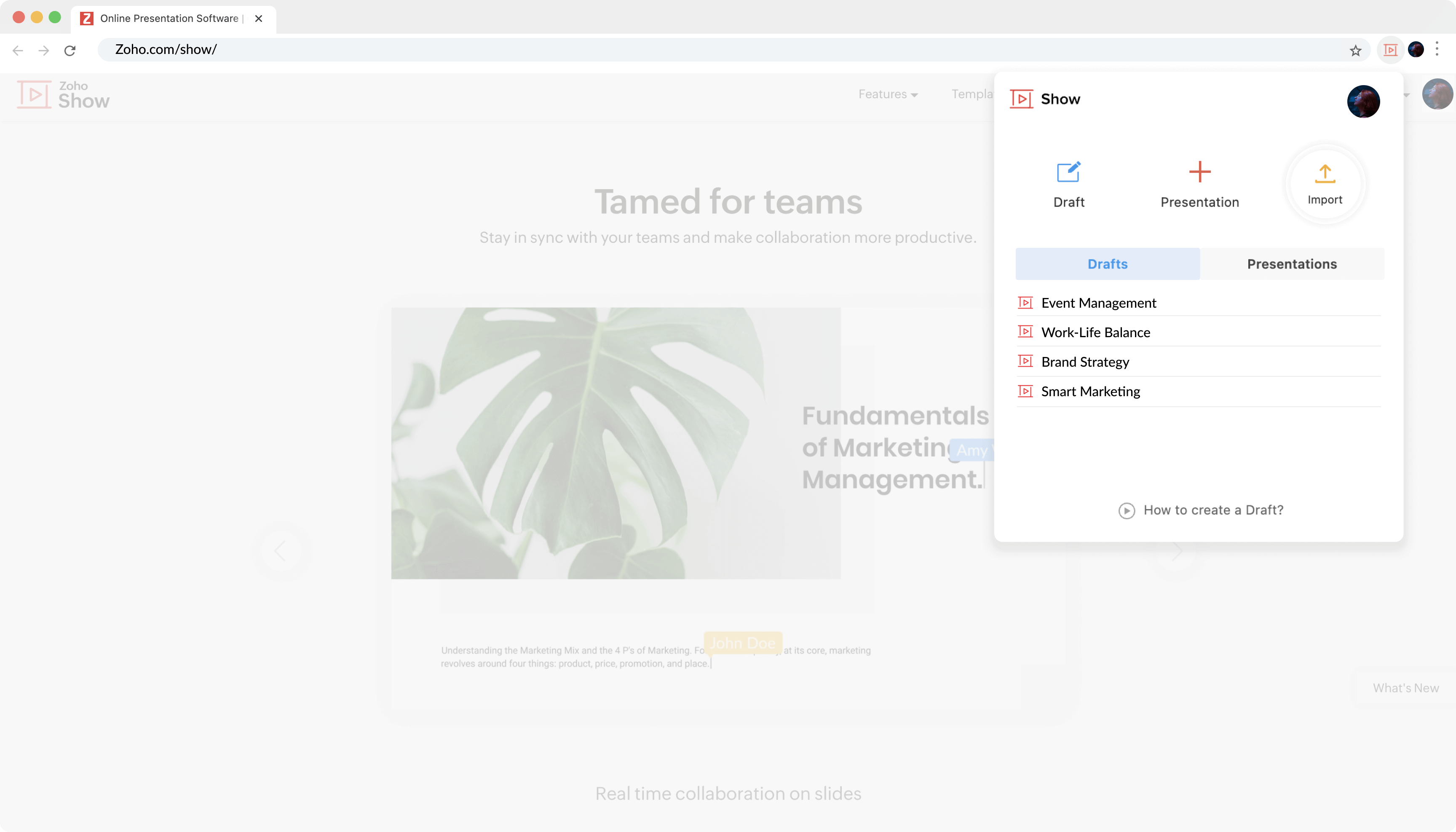
Task: Click the browser bookmark star icon
Action: pos(1356,49)
